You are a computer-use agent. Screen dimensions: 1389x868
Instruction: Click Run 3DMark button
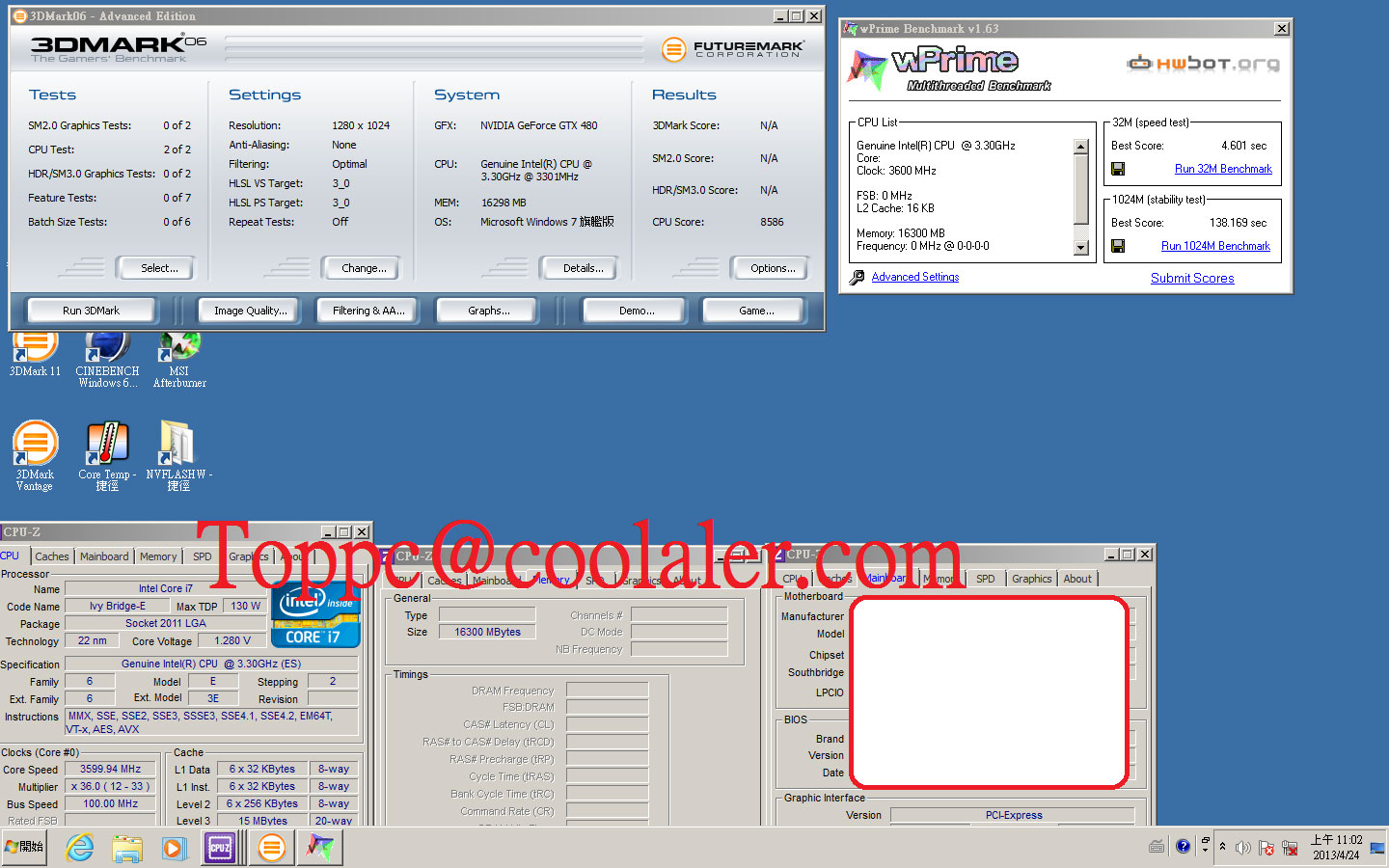pyautogui.click(x=92, y=311)
